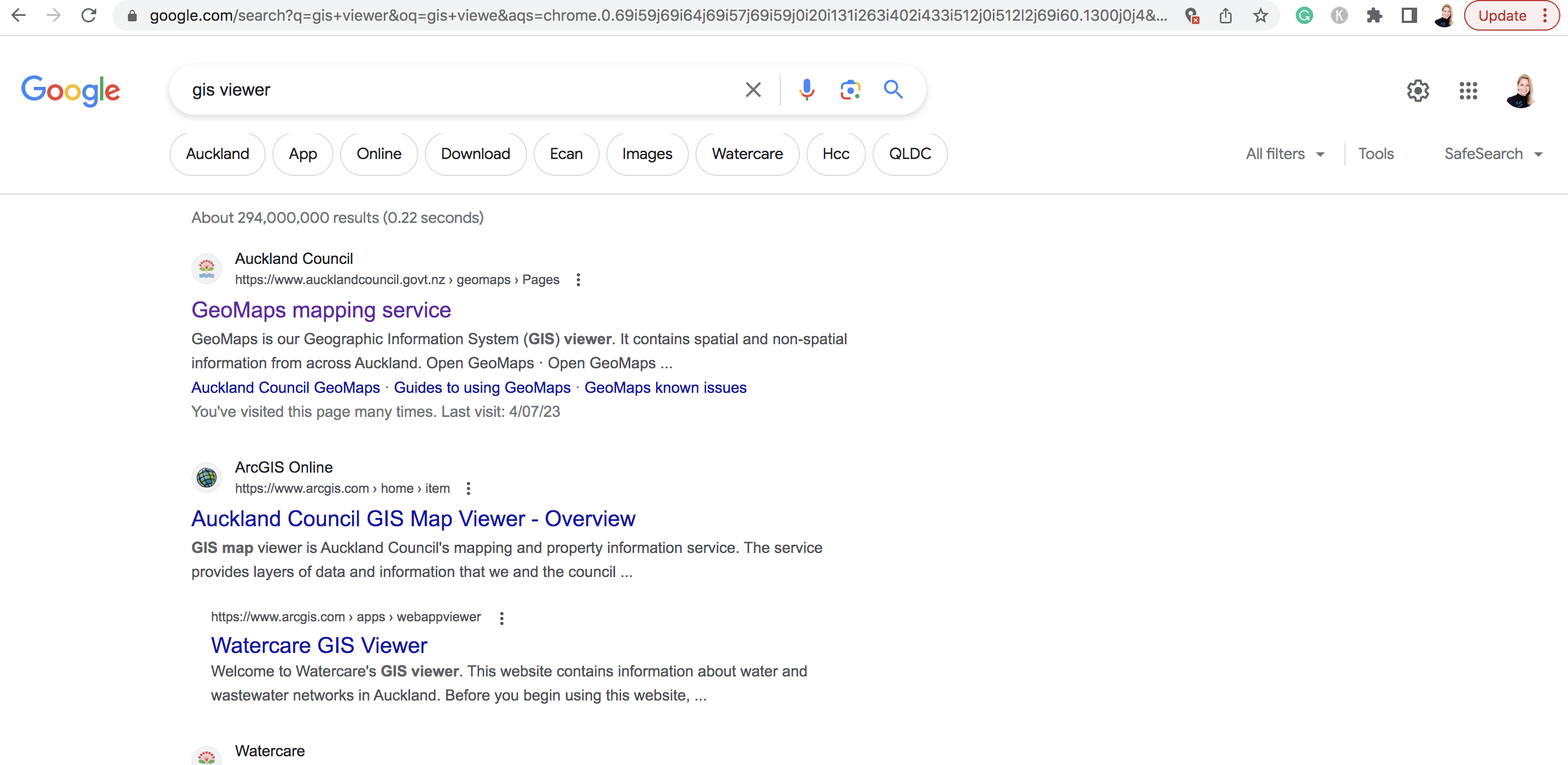Select the App filter chip
Viewport: 1568px width, 765px height.
pos(302,154)
